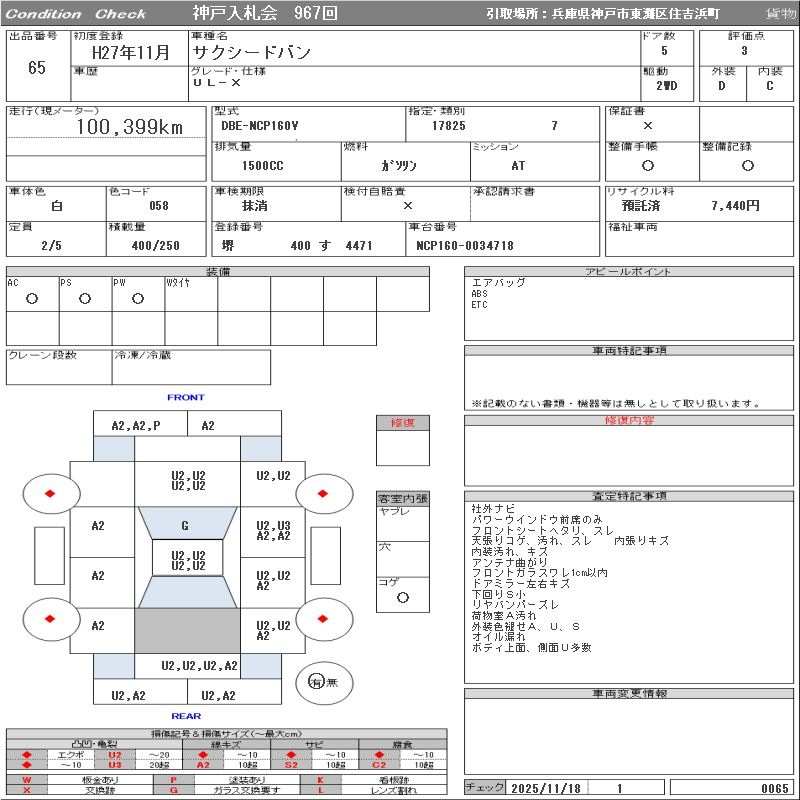Toggle the AC equipment circle mark
Viewport: 800px width, 800px height.
[32, 299]
